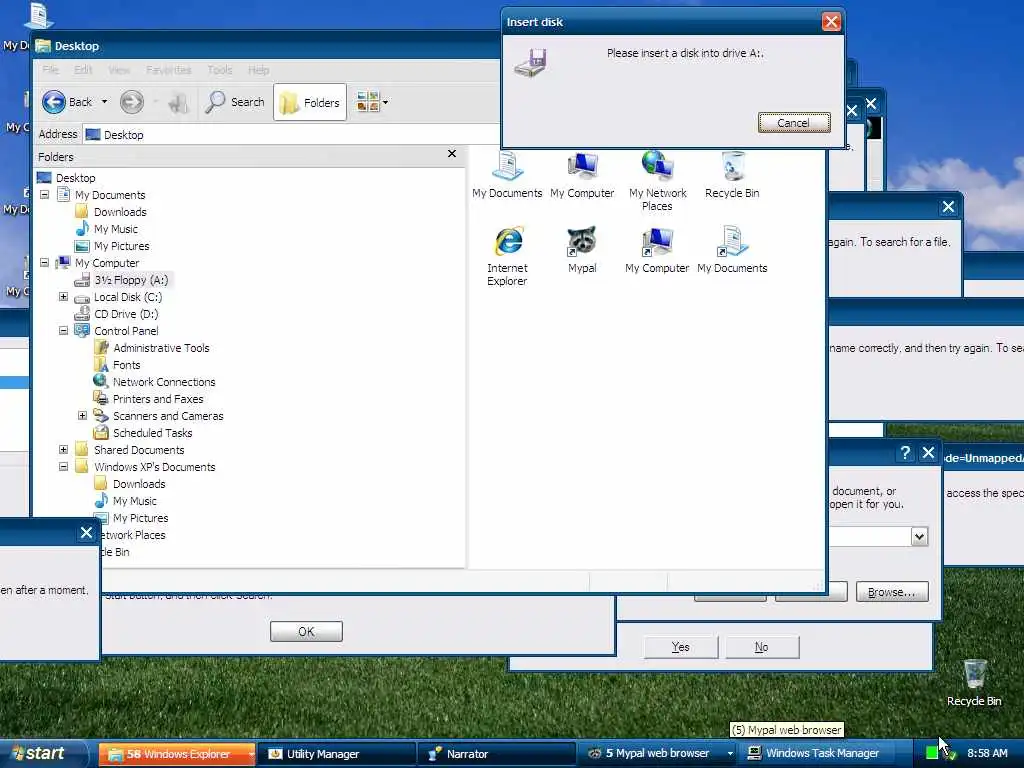Open the 58 Windows Explorer taskbar group
Screen dimensions: 1024x768
click(x=177, y=754)
